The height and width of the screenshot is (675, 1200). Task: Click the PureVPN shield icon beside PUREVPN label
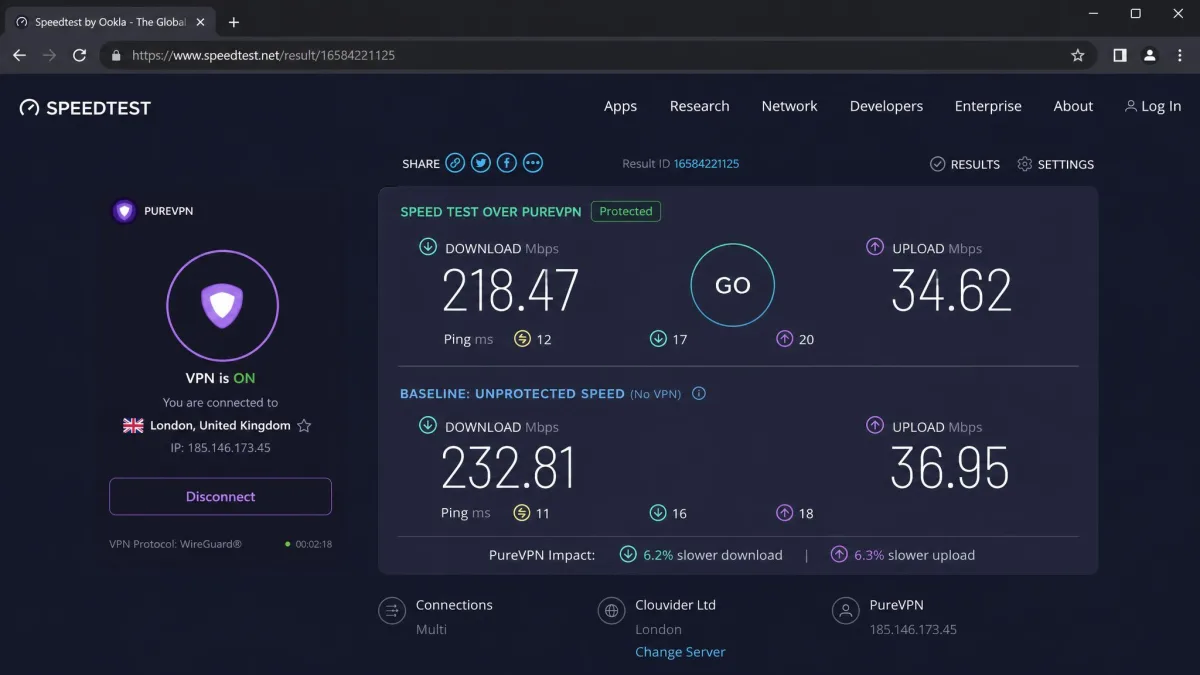point(124,211)
